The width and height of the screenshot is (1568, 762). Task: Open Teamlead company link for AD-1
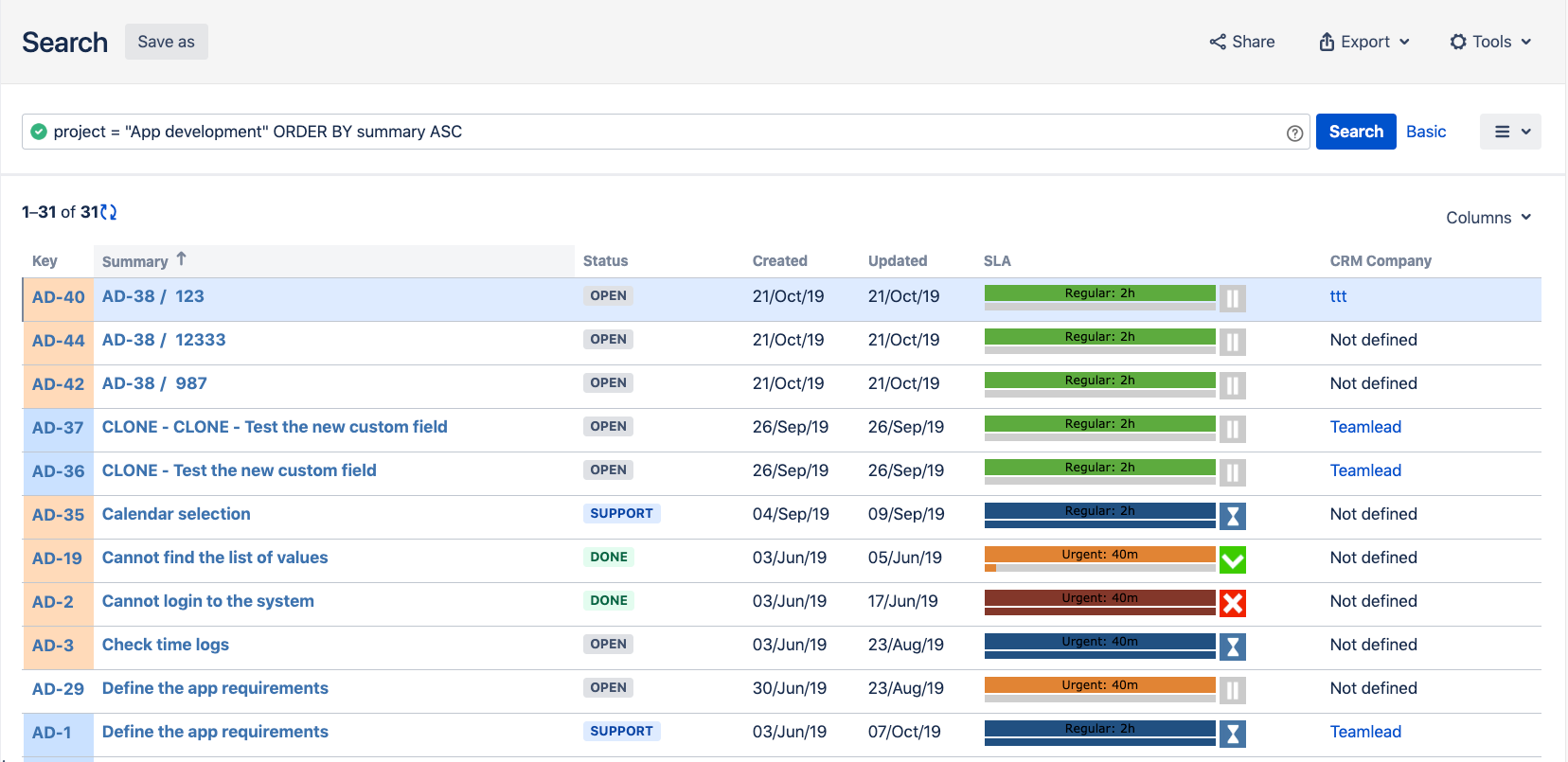pos(1365,732)
